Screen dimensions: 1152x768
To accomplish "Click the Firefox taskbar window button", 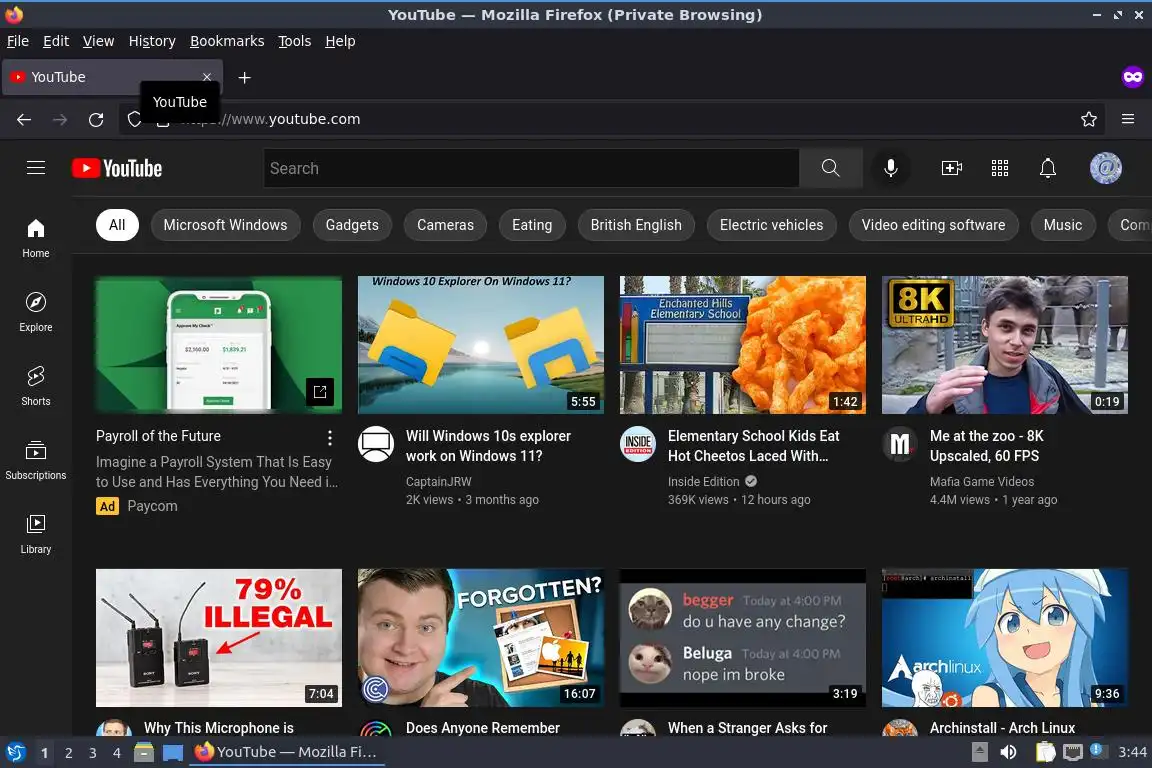I will coord(287,752).
